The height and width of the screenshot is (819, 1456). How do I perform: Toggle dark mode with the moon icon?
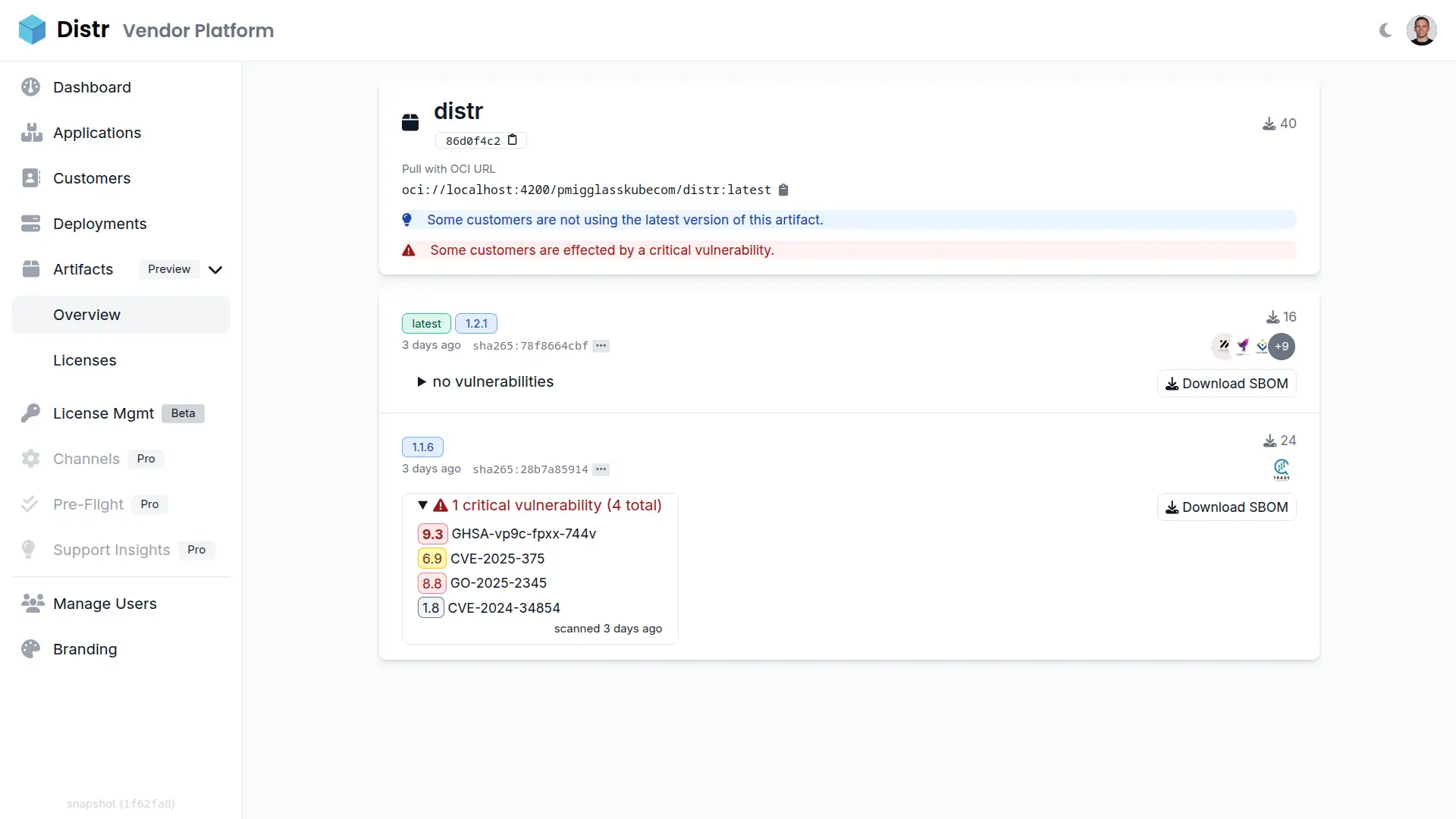[1385, 30]
